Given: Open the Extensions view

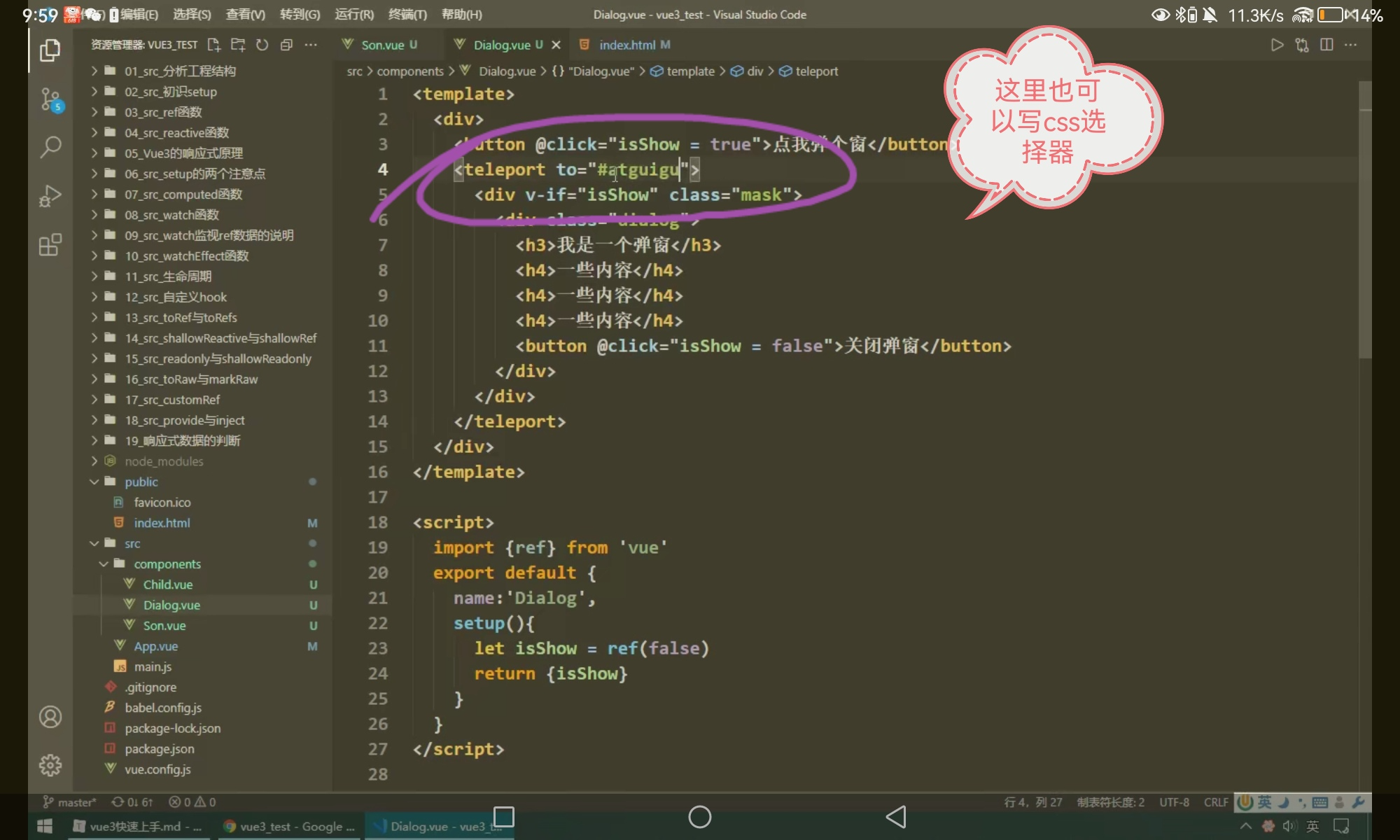Looking at the screenshot, I should [x=50, y=245].
